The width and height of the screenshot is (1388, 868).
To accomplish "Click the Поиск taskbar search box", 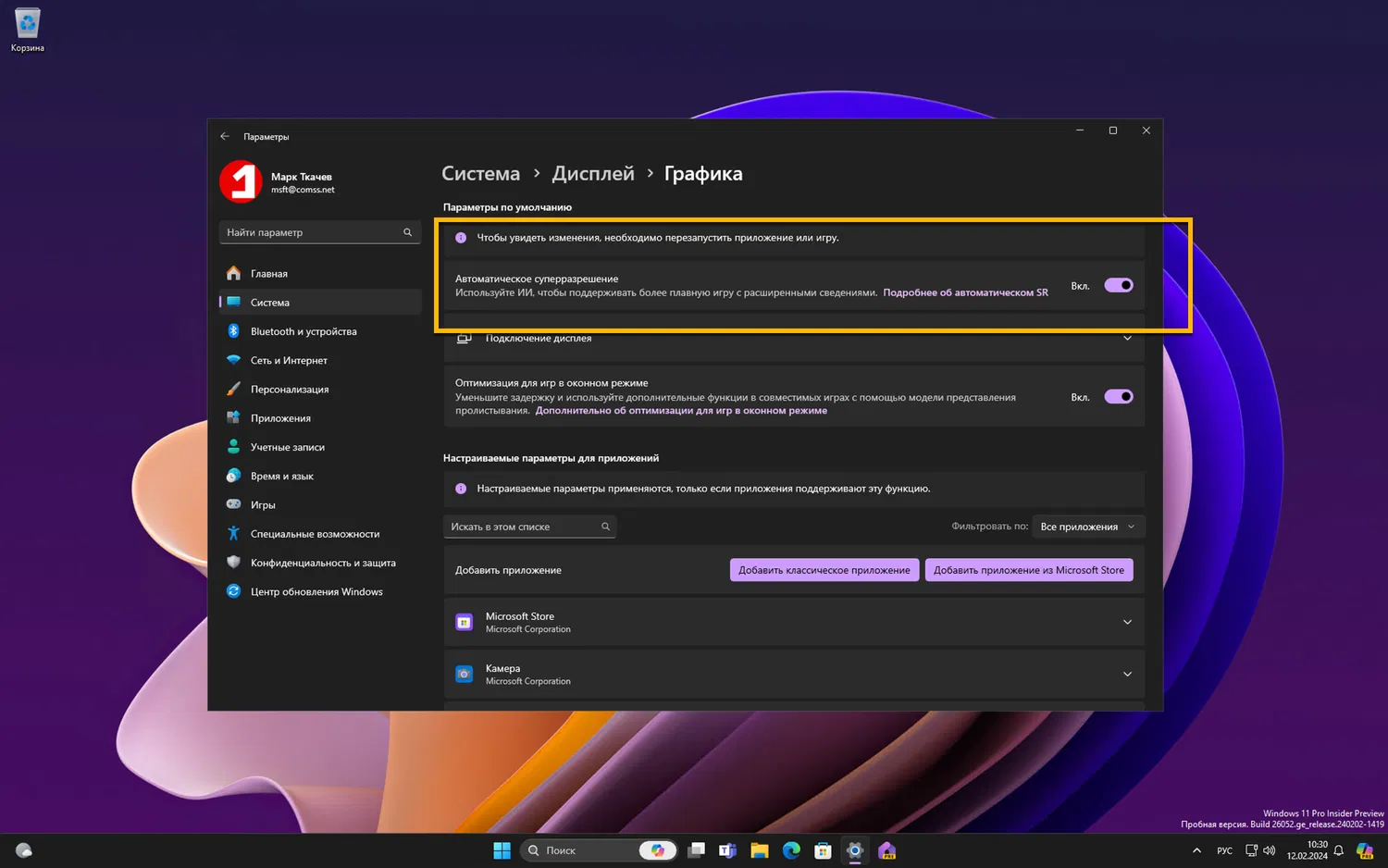I will pyautogui.click(x=599, y=850).
